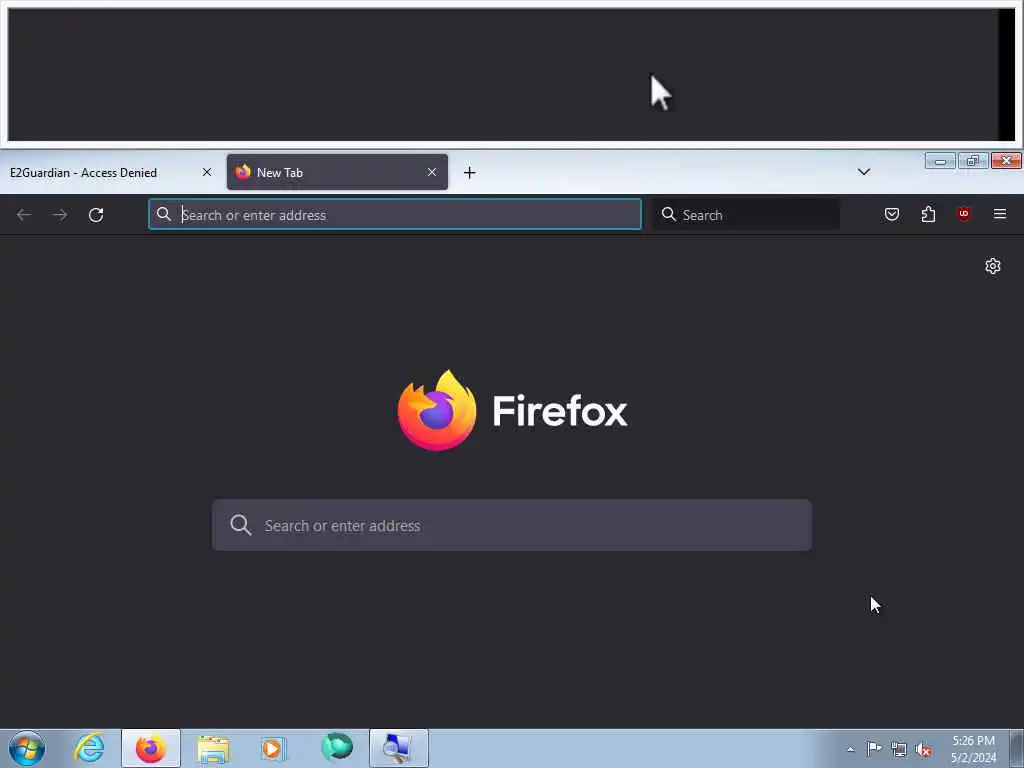Go forward using the forward arrow
Image resolution: width=1024 pixels, height=768 pixels.
point(60,215)
